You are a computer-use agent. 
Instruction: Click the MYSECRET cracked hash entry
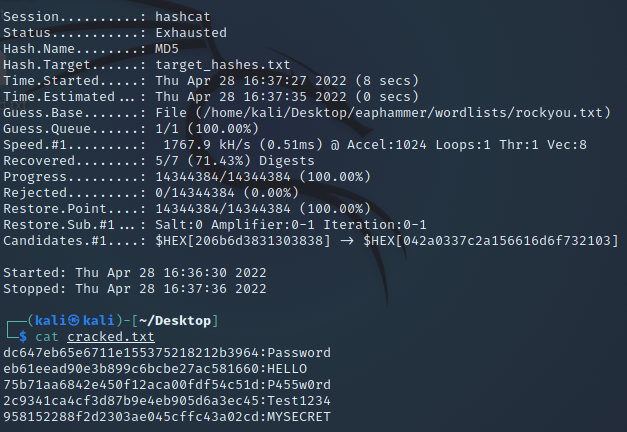167,417
